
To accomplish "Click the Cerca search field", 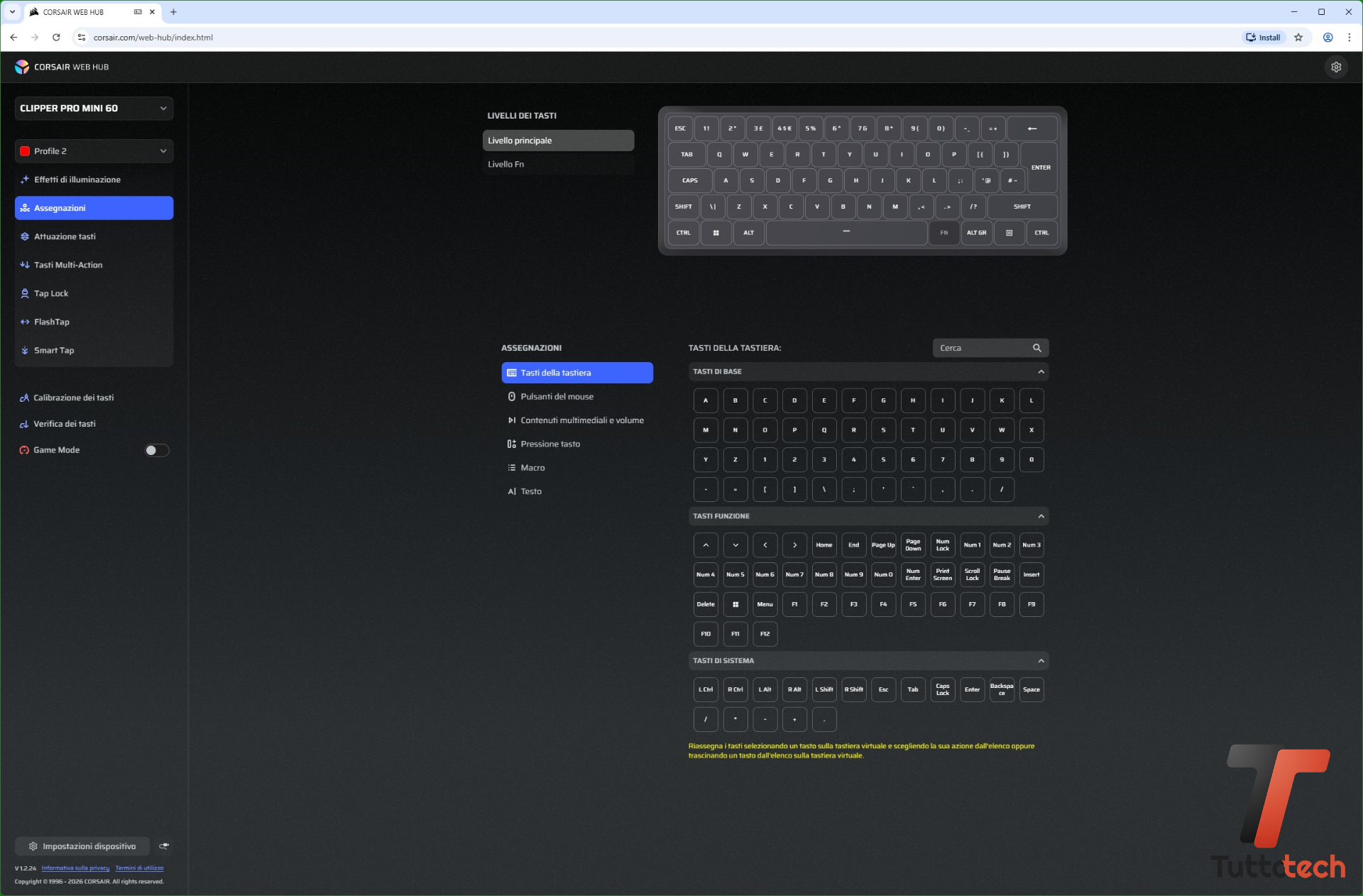I will click(x=990, y=348).
